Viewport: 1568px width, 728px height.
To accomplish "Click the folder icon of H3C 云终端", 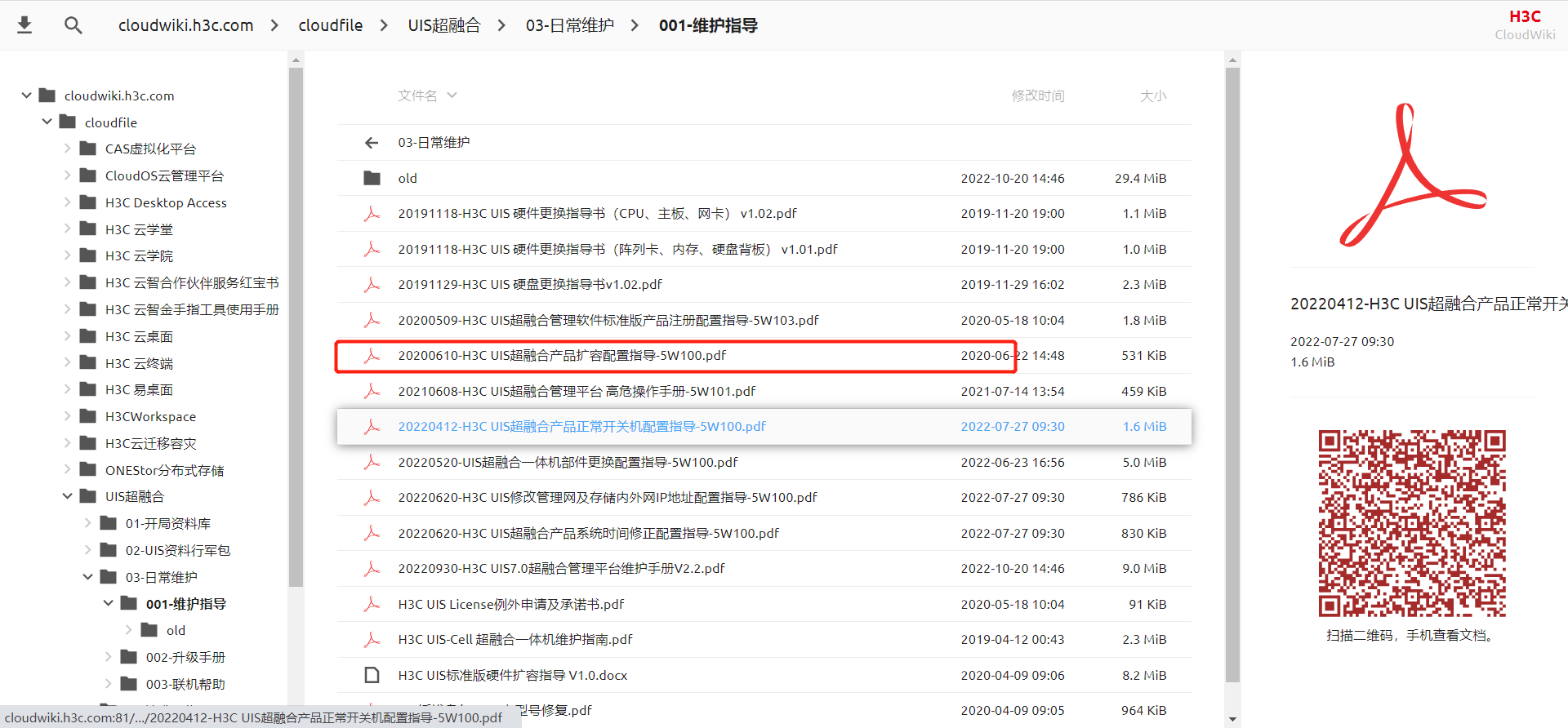I will (x=88, y=362).
